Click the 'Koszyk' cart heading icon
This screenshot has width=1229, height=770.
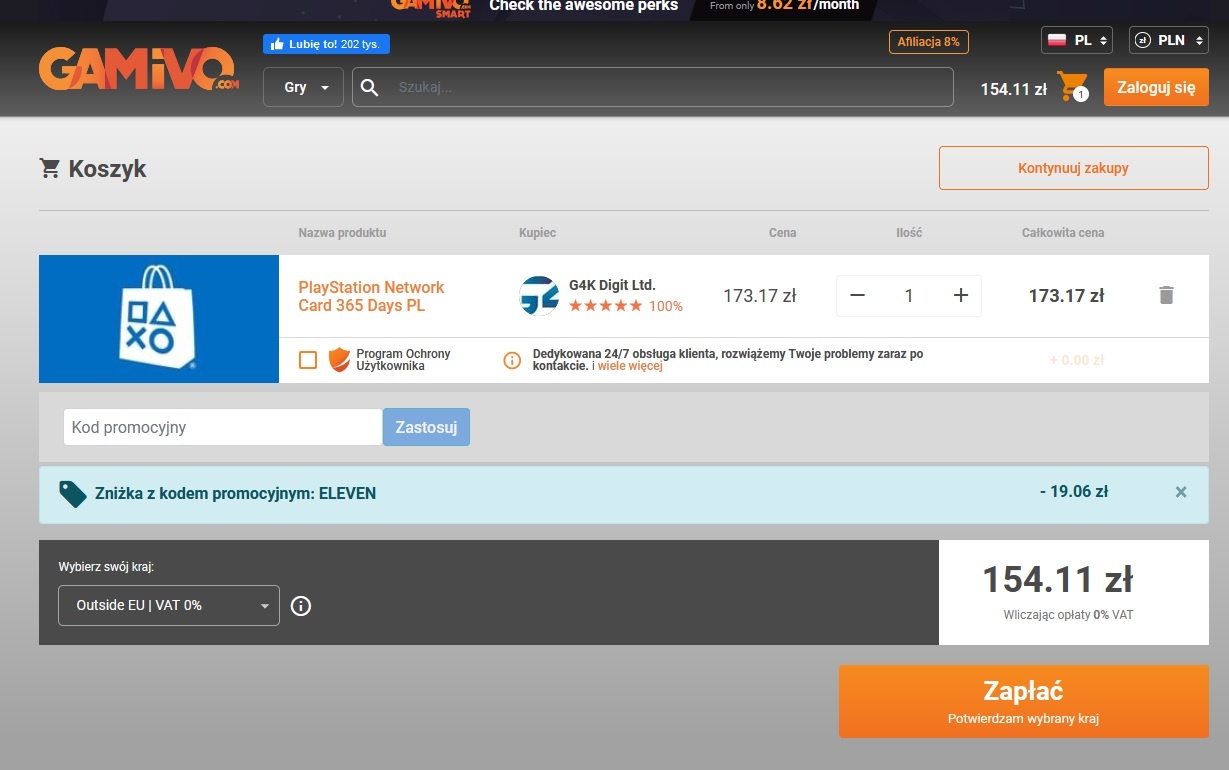pyautogui.click(x=49, y=168)
